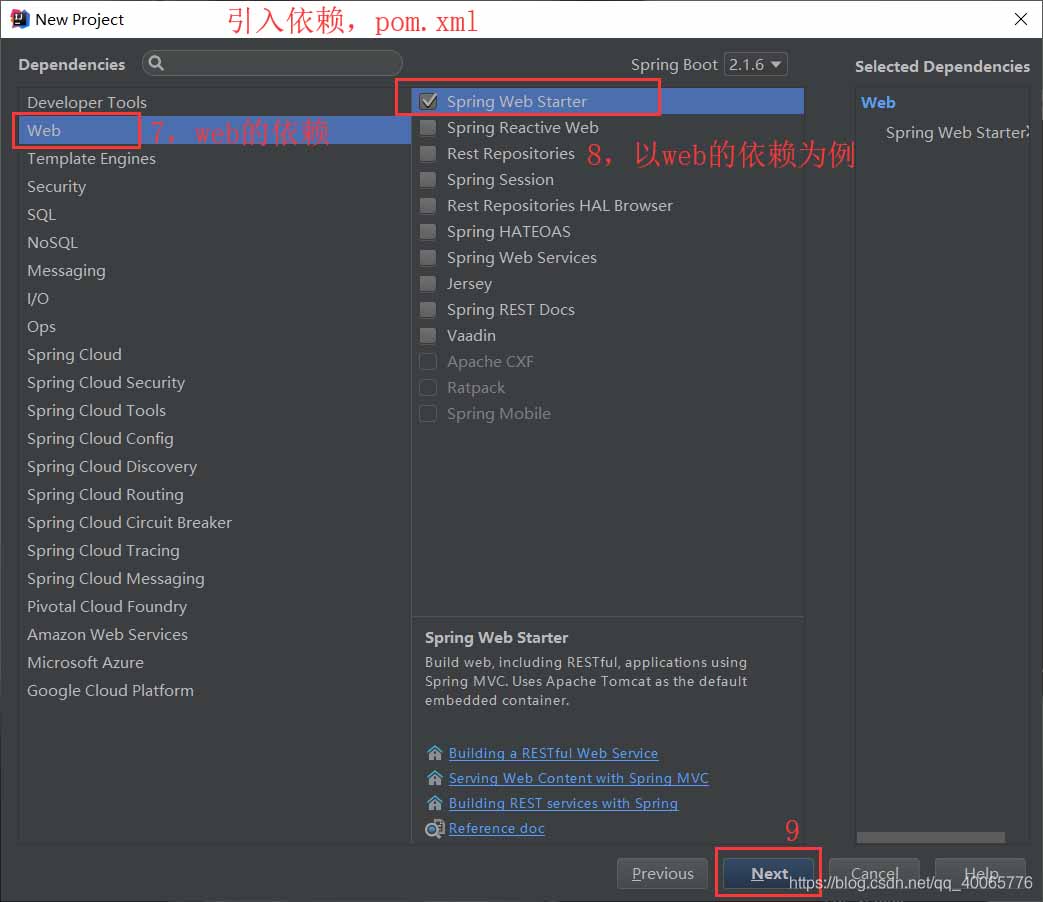Open the Security category
Image resolution: width=1043 pixels, height=902 pixels.
[x=214, y=186]
